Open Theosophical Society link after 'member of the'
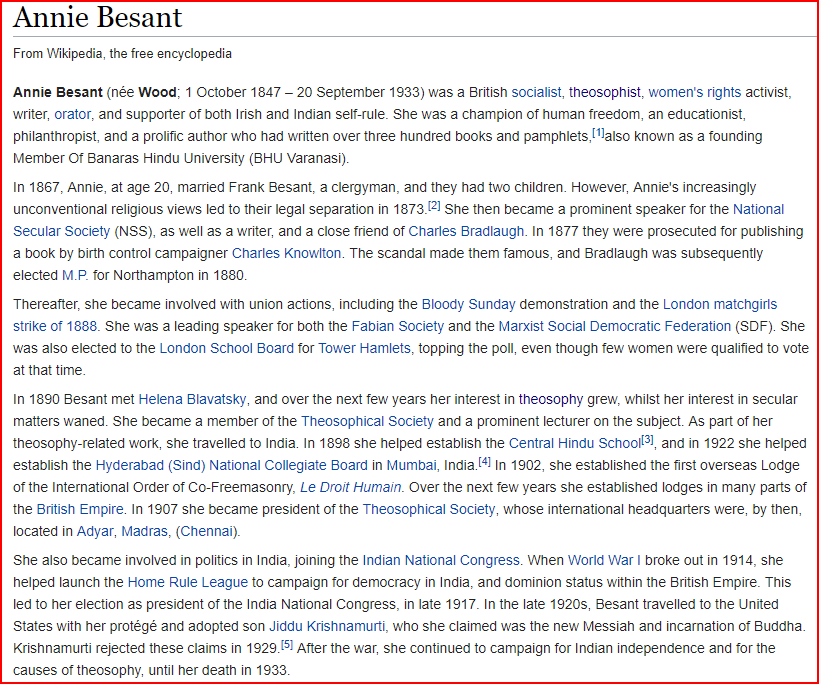This screenshot has height=684, width=819. tap(367, 421)
